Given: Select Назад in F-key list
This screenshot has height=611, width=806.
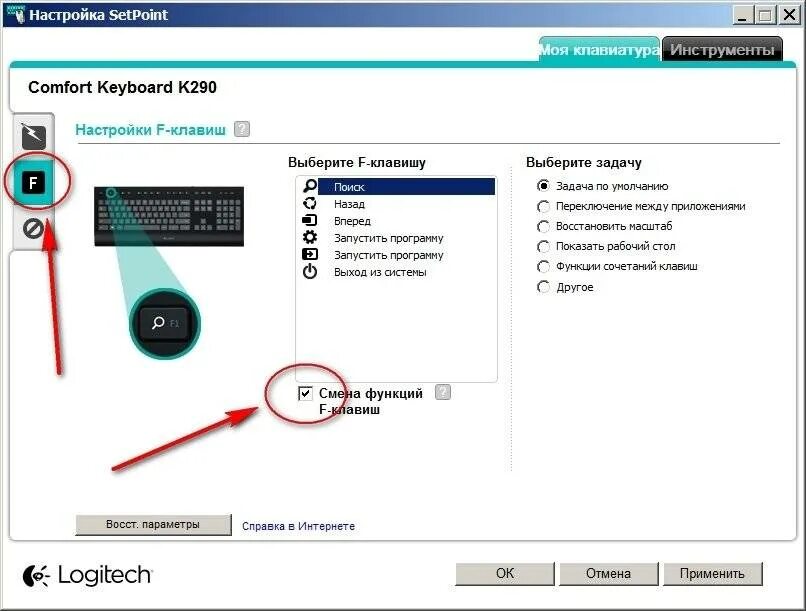Looking at the screenshot, I should (350, 204).
